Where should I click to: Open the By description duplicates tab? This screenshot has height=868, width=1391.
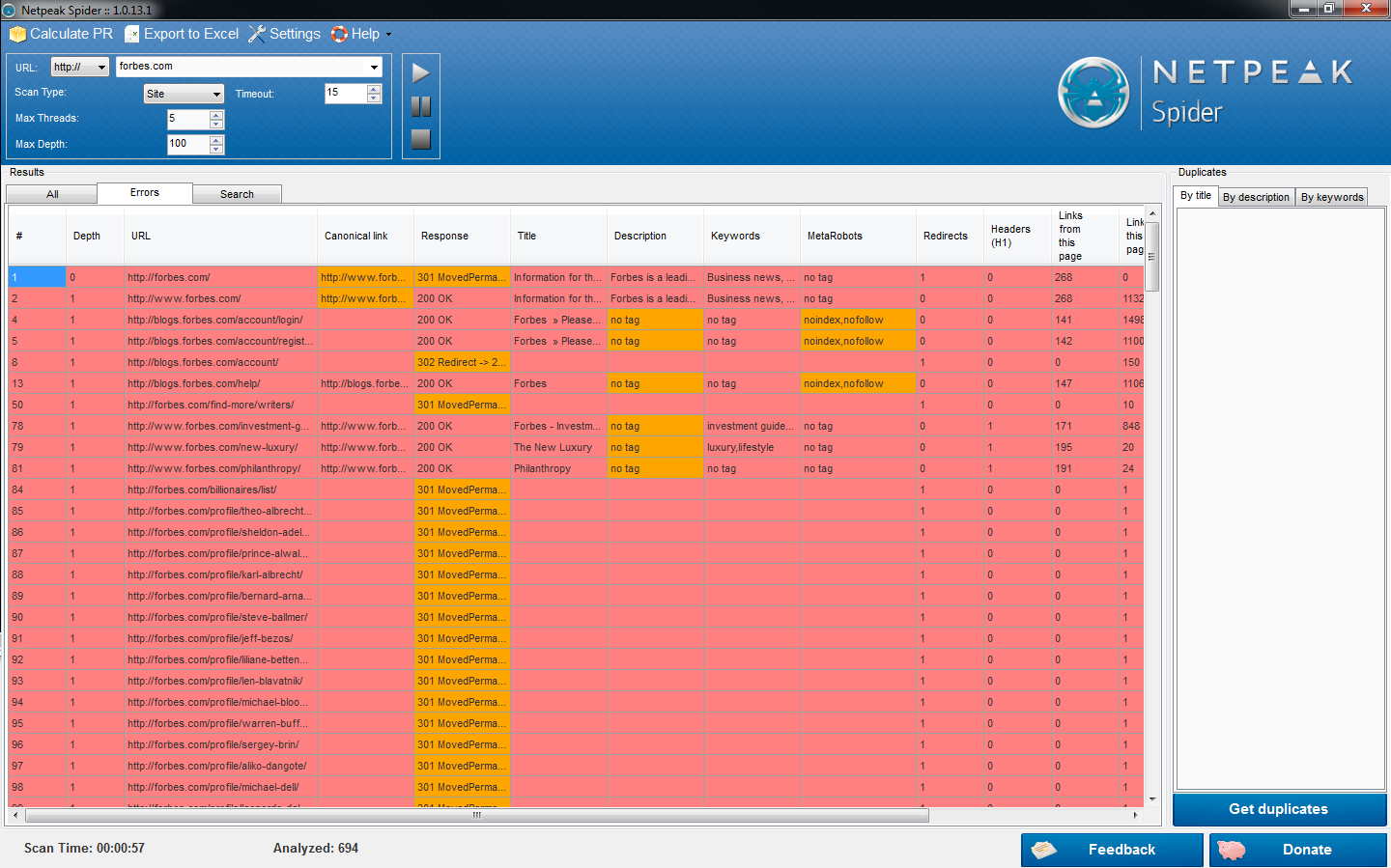[1256, 197]
